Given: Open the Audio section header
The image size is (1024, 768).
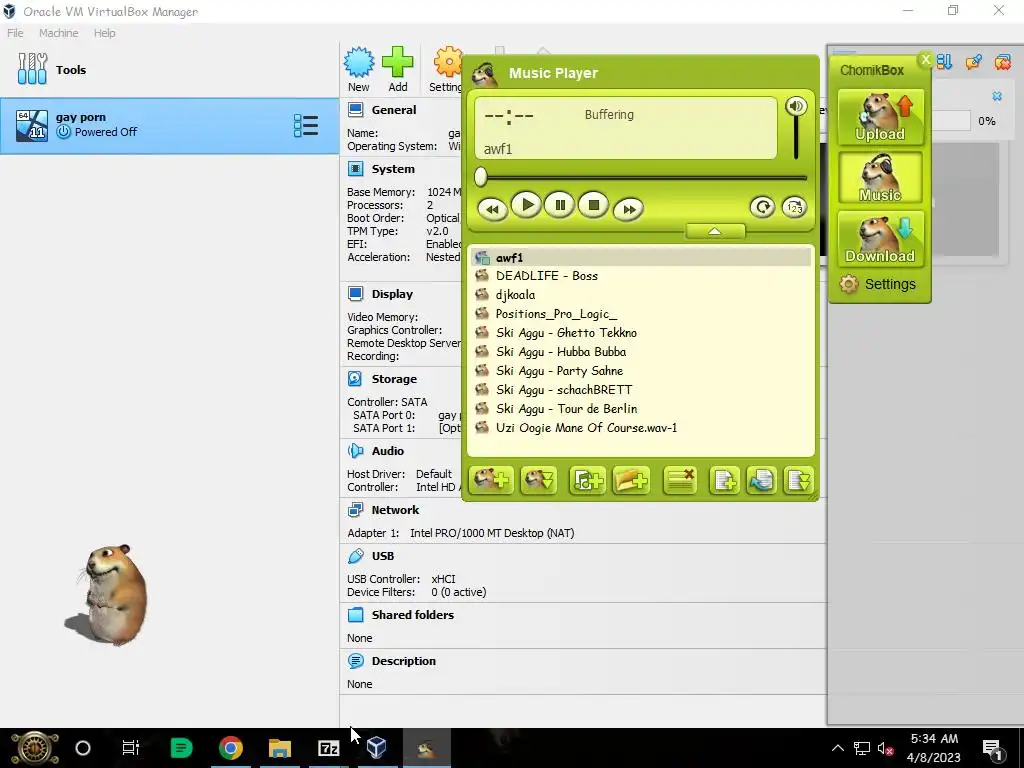Looking at the screenshot, I should click(x=388, y=451).
